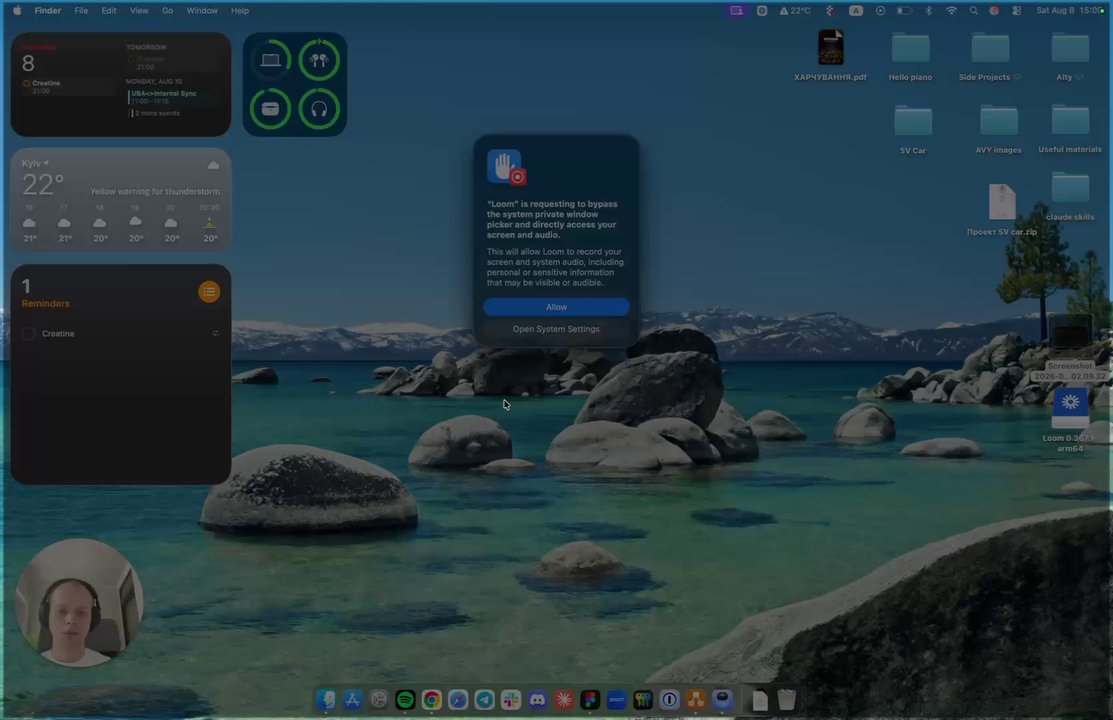1113x720 pixels.
Task: Open Spotify from the Dock
Action: [x=405, y=700]
